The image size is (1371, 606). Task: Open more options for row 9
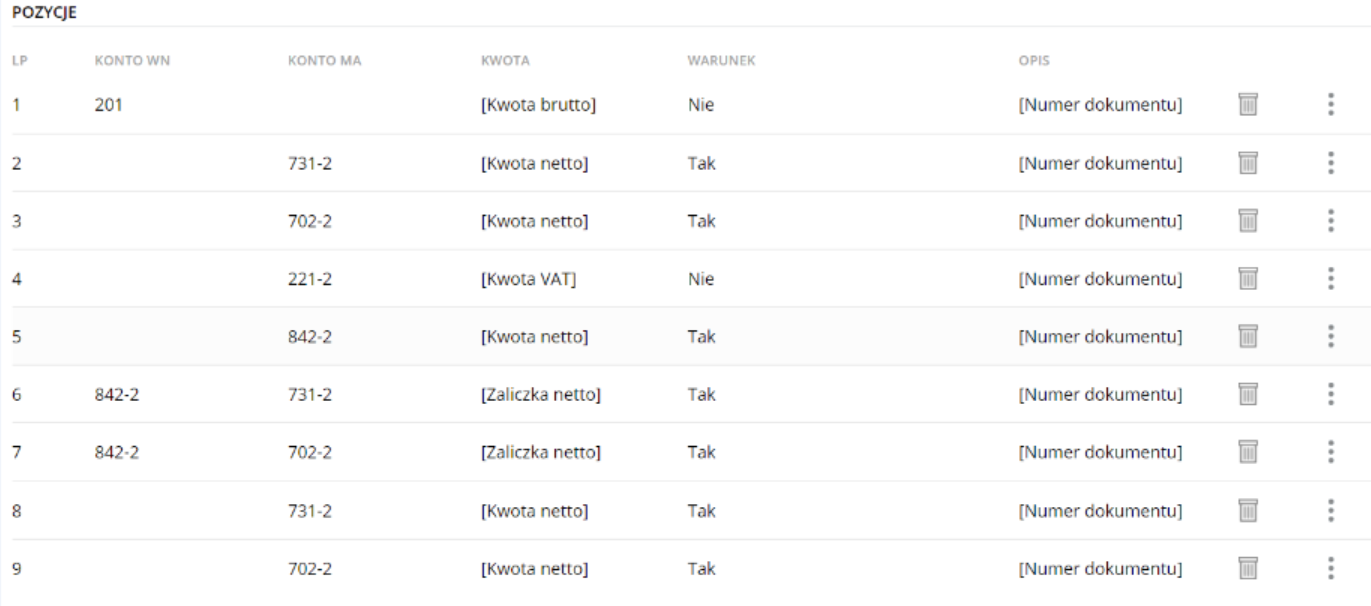point(1330,568)
